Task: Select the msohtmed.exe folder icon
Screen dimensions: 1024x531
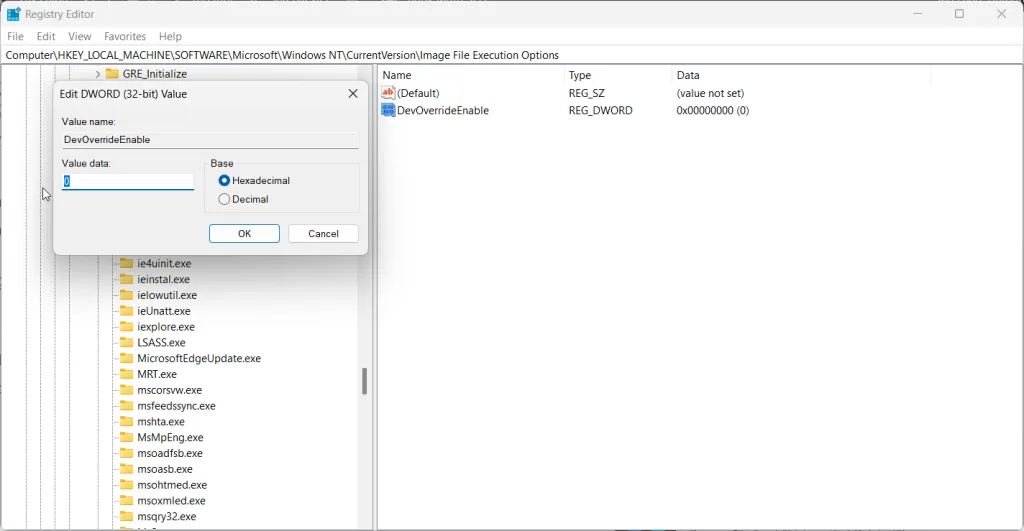Action: click(127, 485)
